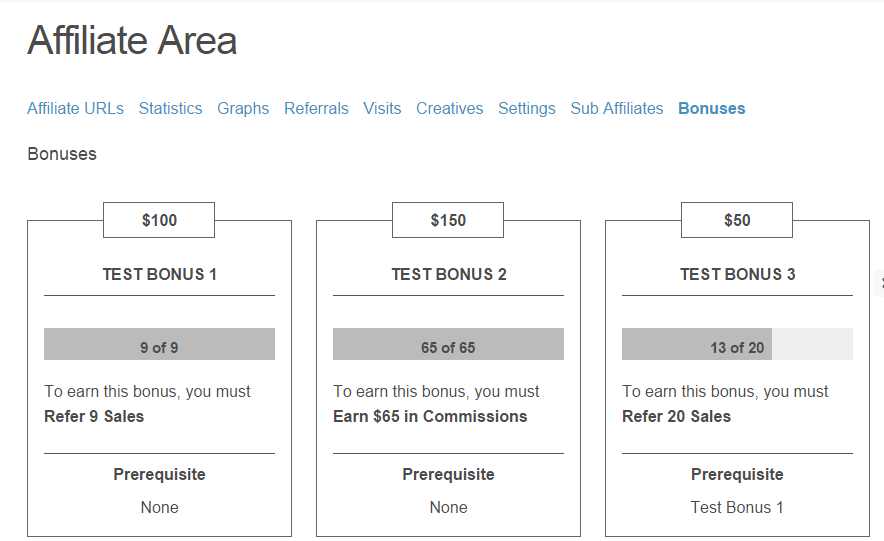Screen dimensions: 884x541
Task: Click the $100 bonus amount badge
Action: 159,220
